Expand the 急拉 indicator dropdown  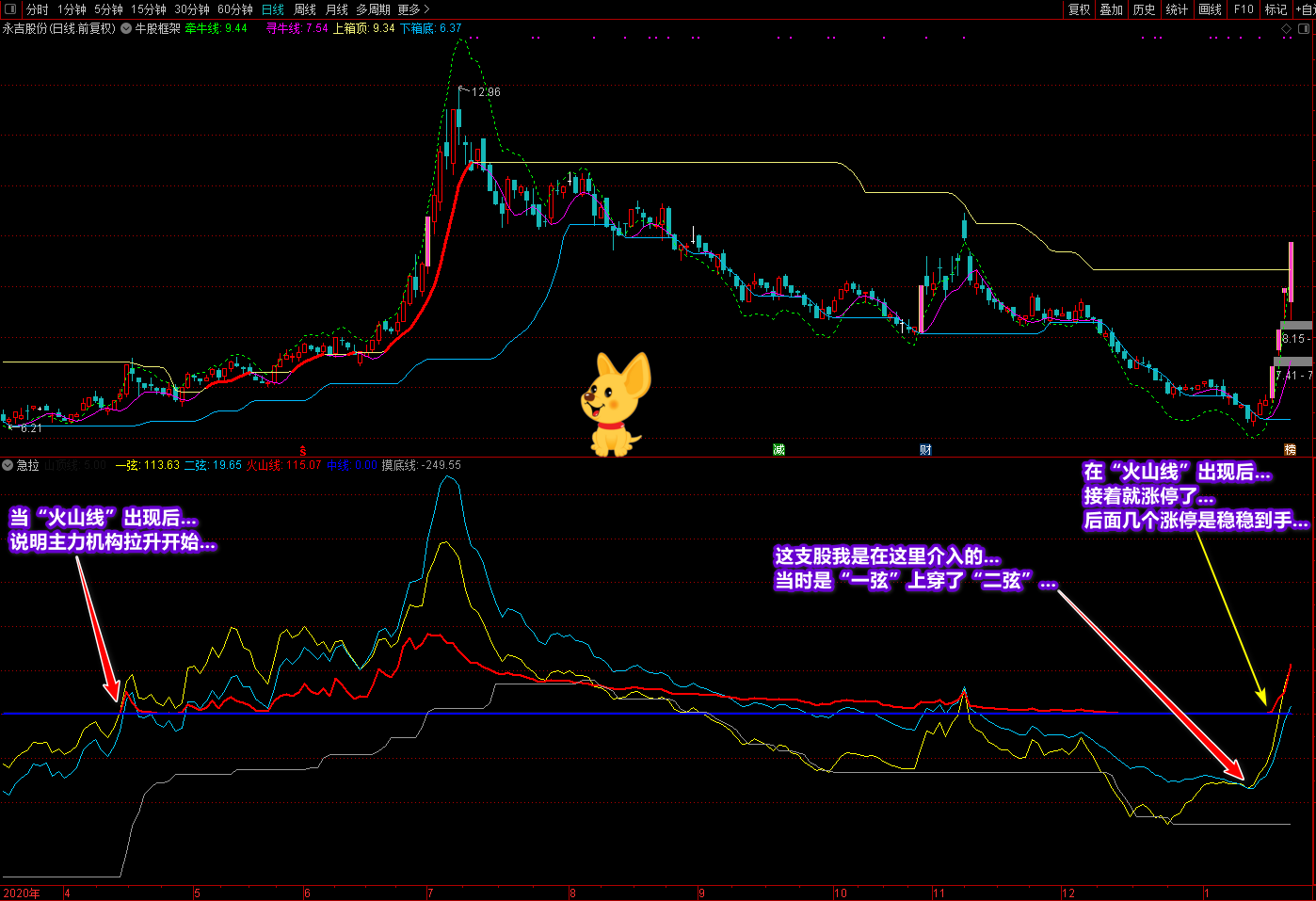tap(8, 465)
